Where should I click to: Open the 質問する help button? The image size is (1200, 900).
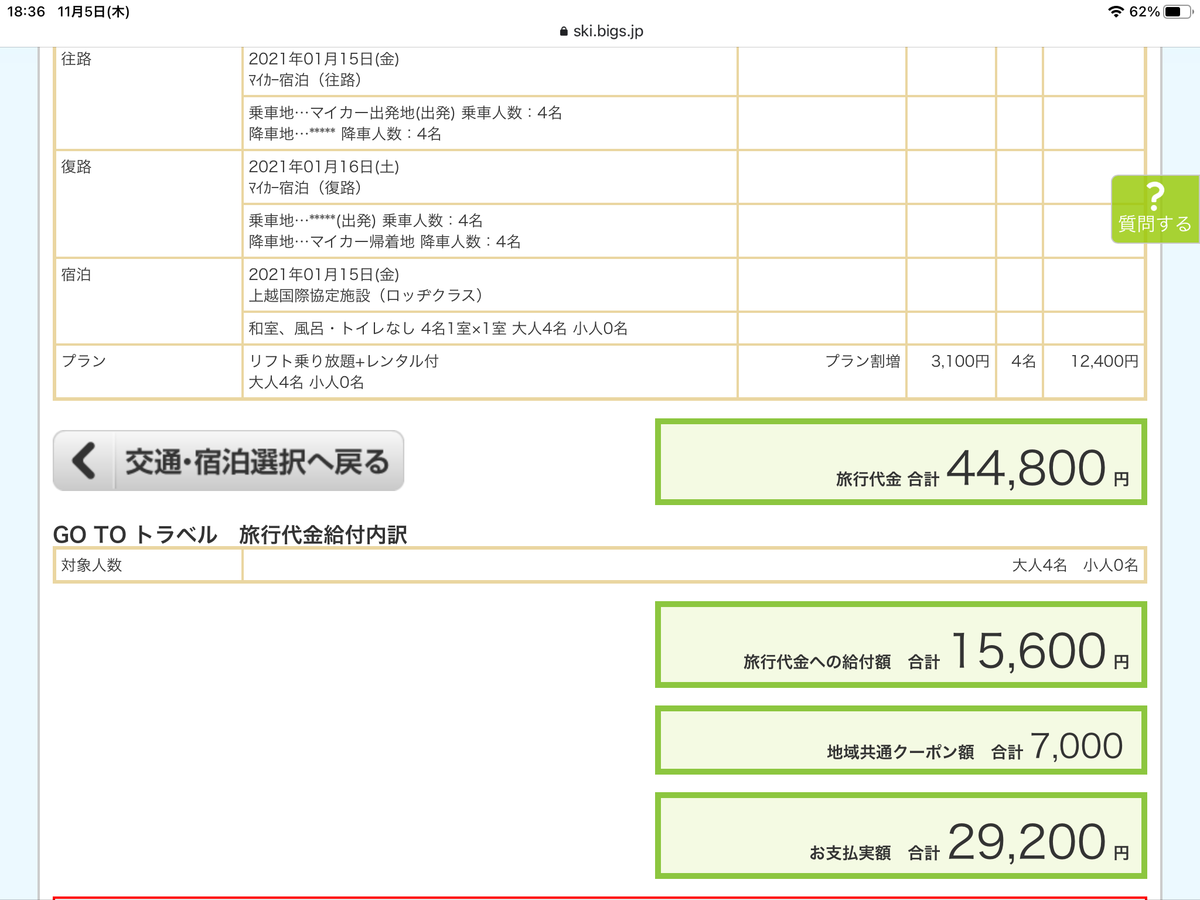point(1155,209)
